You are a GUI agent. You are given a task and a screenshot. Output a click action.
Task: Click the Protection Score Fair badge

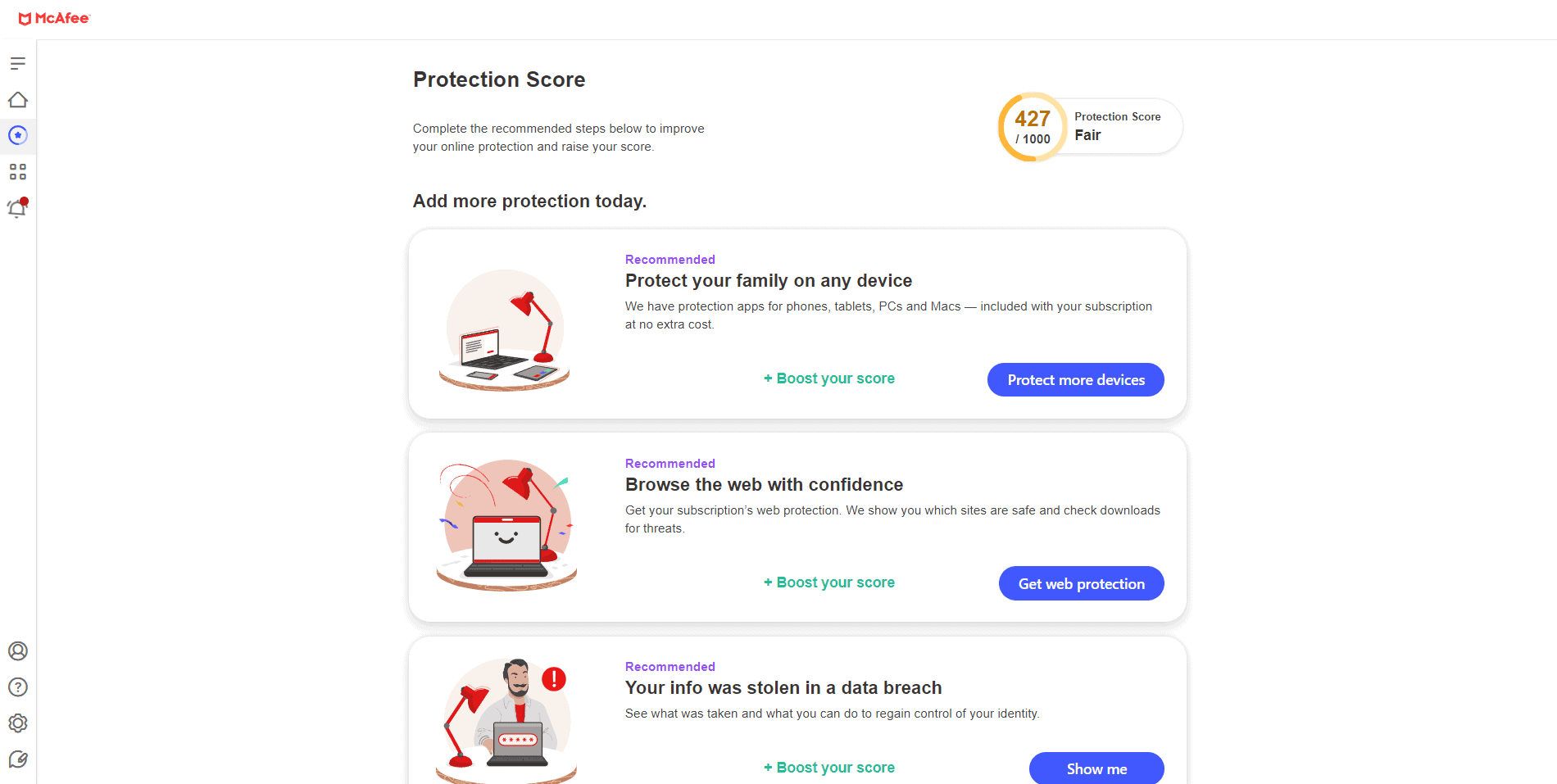pos(1117,125)
